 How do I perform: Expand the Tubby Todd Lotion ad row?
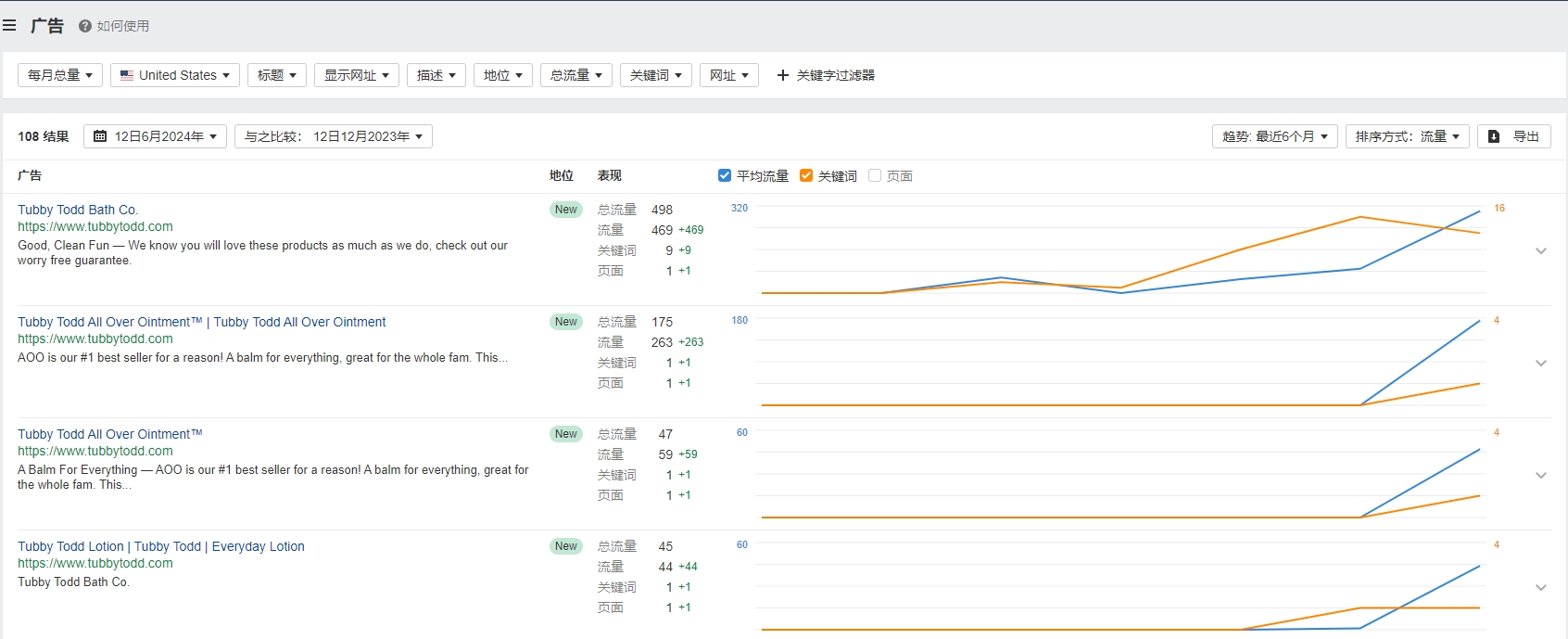1541,587
